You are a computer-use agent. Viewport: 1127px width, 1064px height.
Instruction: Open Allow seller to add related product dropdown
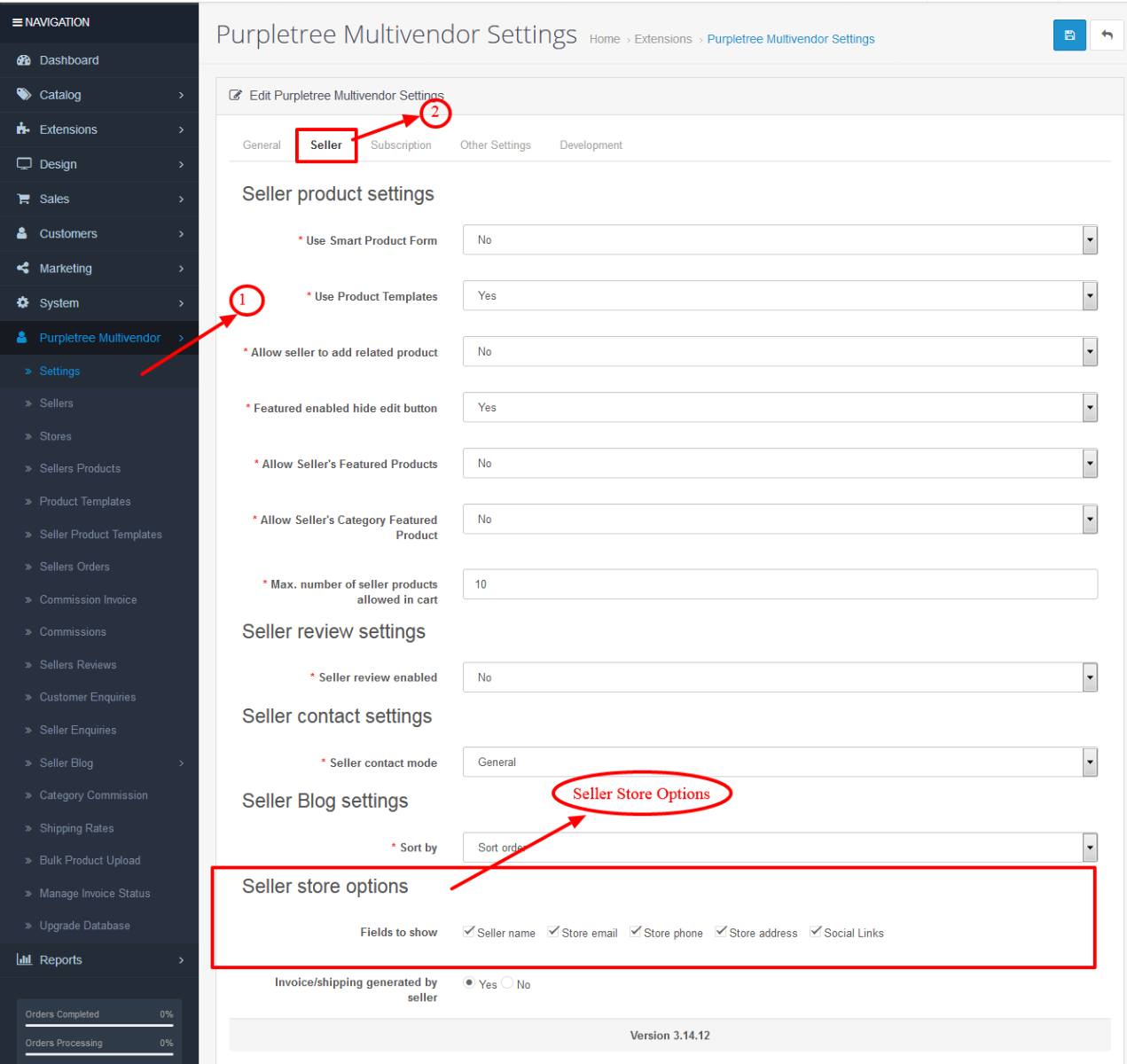780,351
